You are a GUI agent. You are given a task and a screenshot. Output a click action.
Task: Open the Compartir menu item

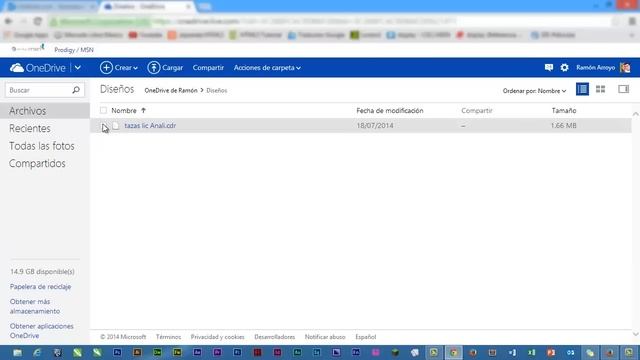point(208,68)
